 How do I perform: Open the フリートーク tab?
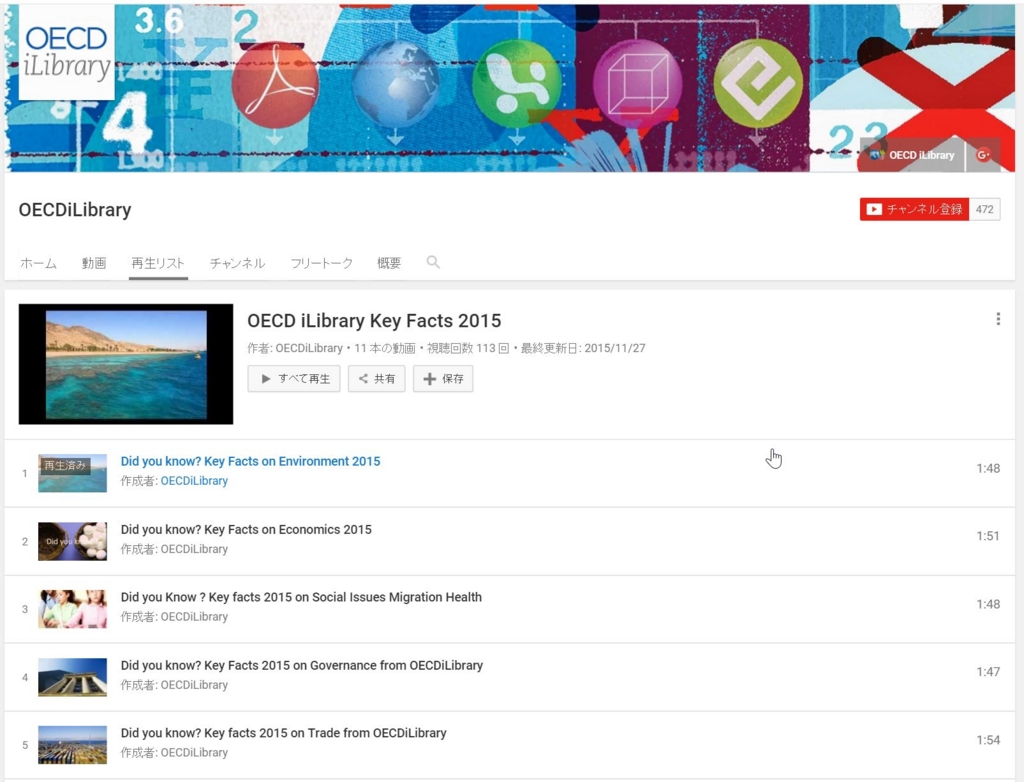pyautogui.click(x=321, y=263)
